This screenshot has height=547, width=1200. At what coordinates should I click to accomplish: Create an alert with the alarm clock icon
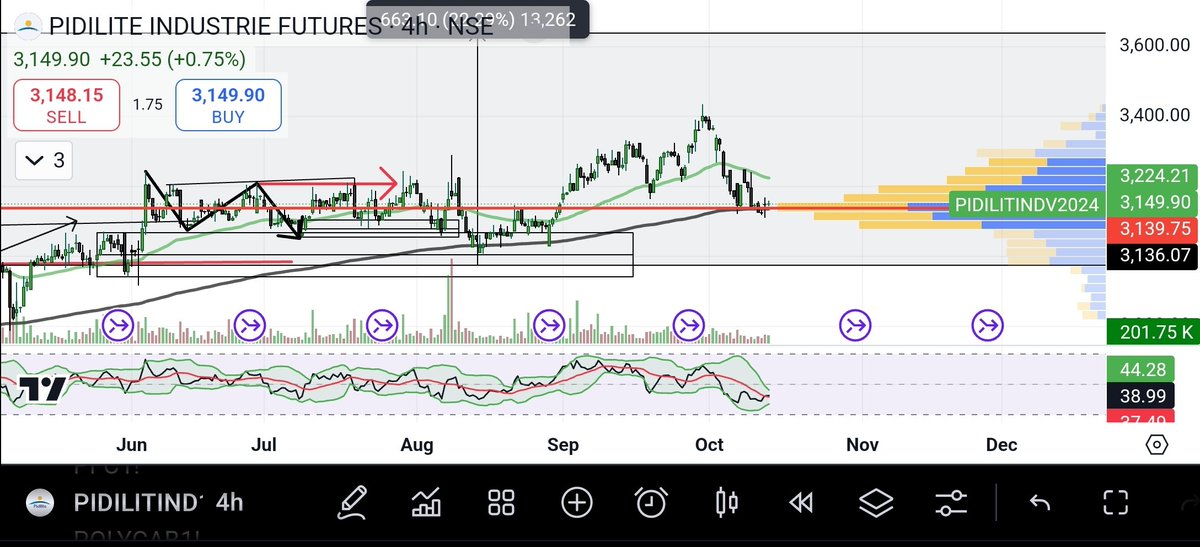(651, 503)
